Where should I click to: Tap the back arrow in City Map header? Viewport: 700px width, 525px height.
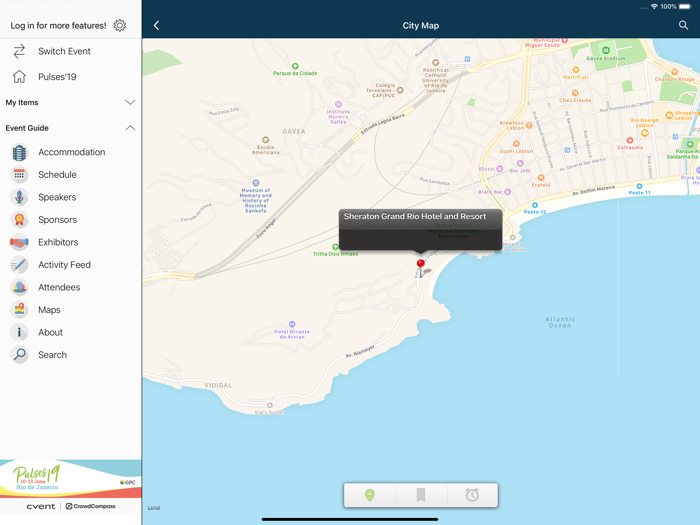click(x=157, y=26)
